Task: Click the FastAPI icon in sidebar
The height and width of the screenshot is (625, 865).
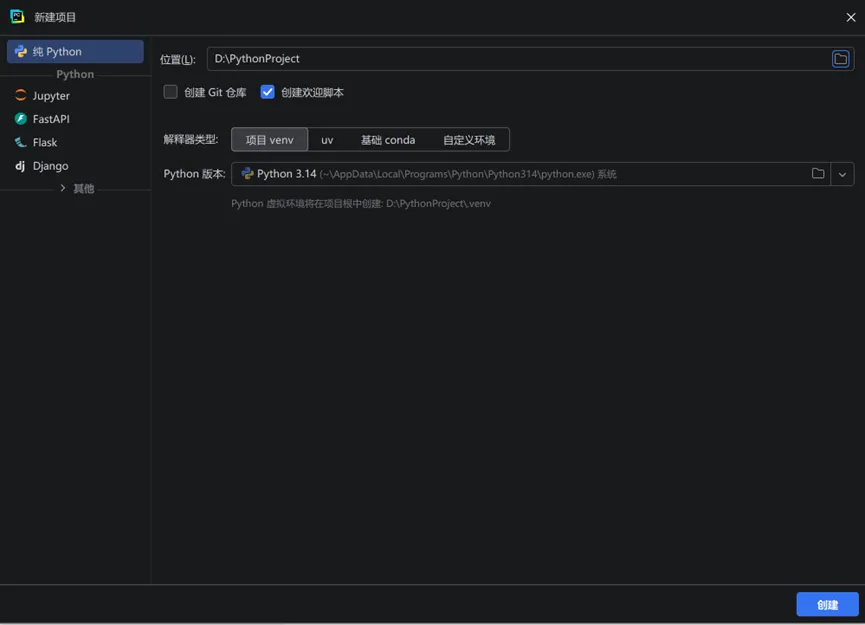Action: coord(20,119)
